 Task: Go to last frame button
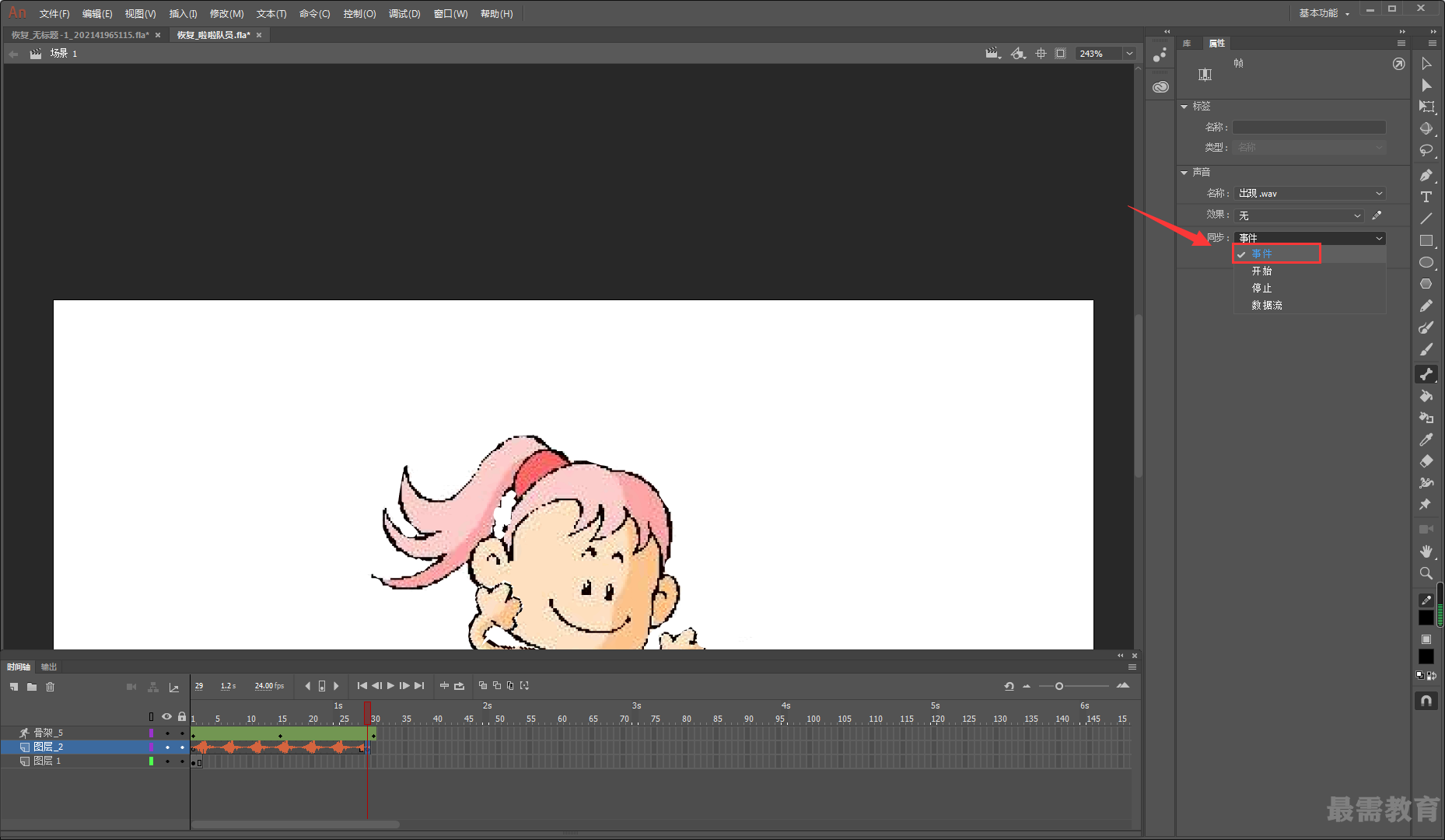point(419,686)
